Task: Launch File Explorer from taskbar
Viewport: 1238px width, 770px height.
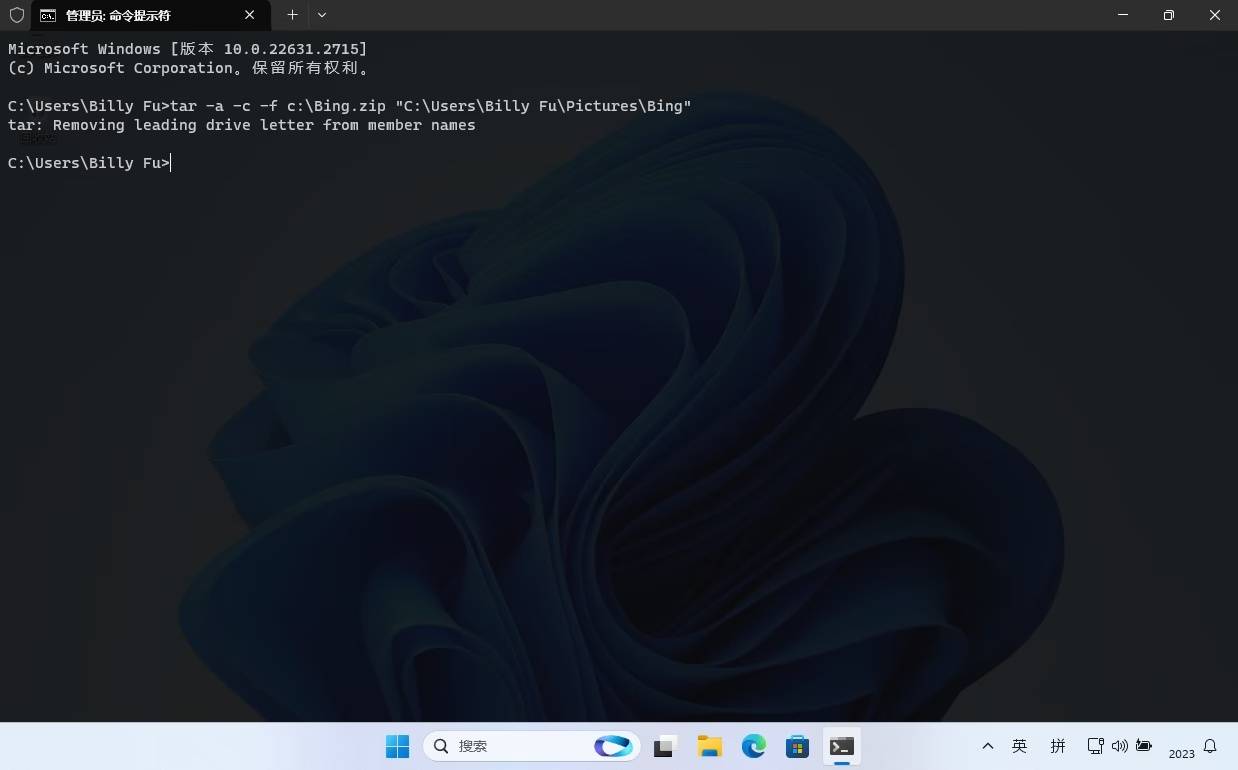Action: coord(710,746)
